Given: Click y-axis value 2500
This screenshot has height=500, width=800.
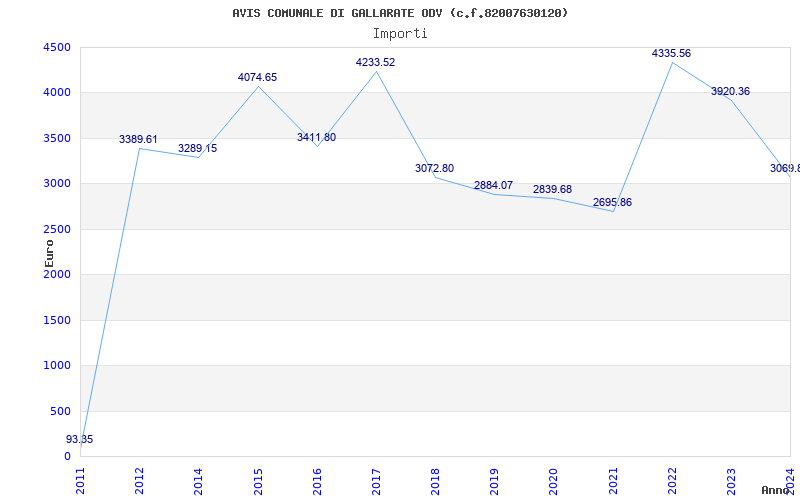Looking at the screenshot, I should [57, 230].
